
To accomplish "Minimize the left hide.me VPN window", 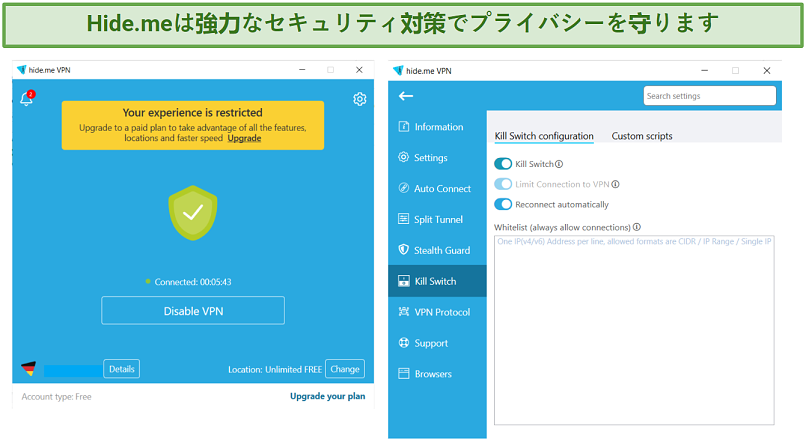I will [302, 70].
